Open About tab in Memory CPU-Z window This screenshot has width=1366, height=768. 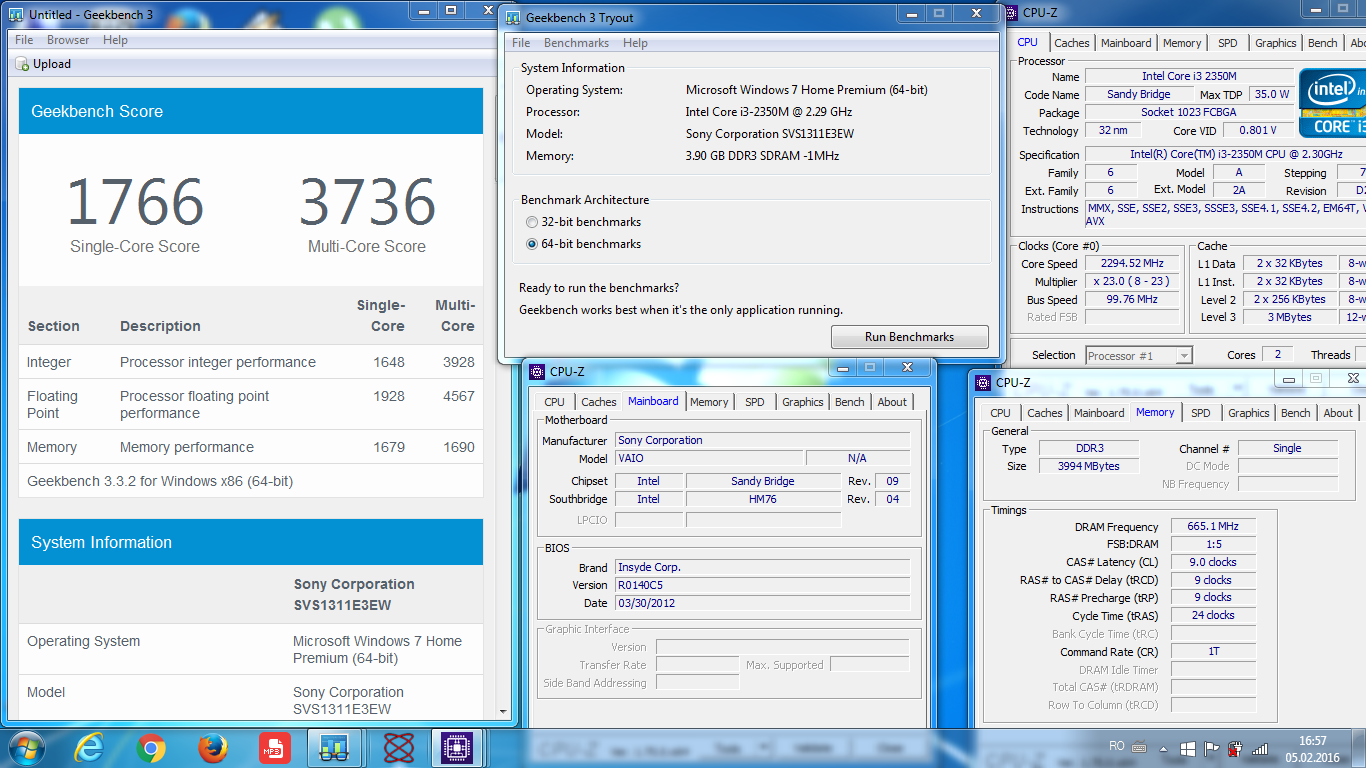(x=1338, y=413)
